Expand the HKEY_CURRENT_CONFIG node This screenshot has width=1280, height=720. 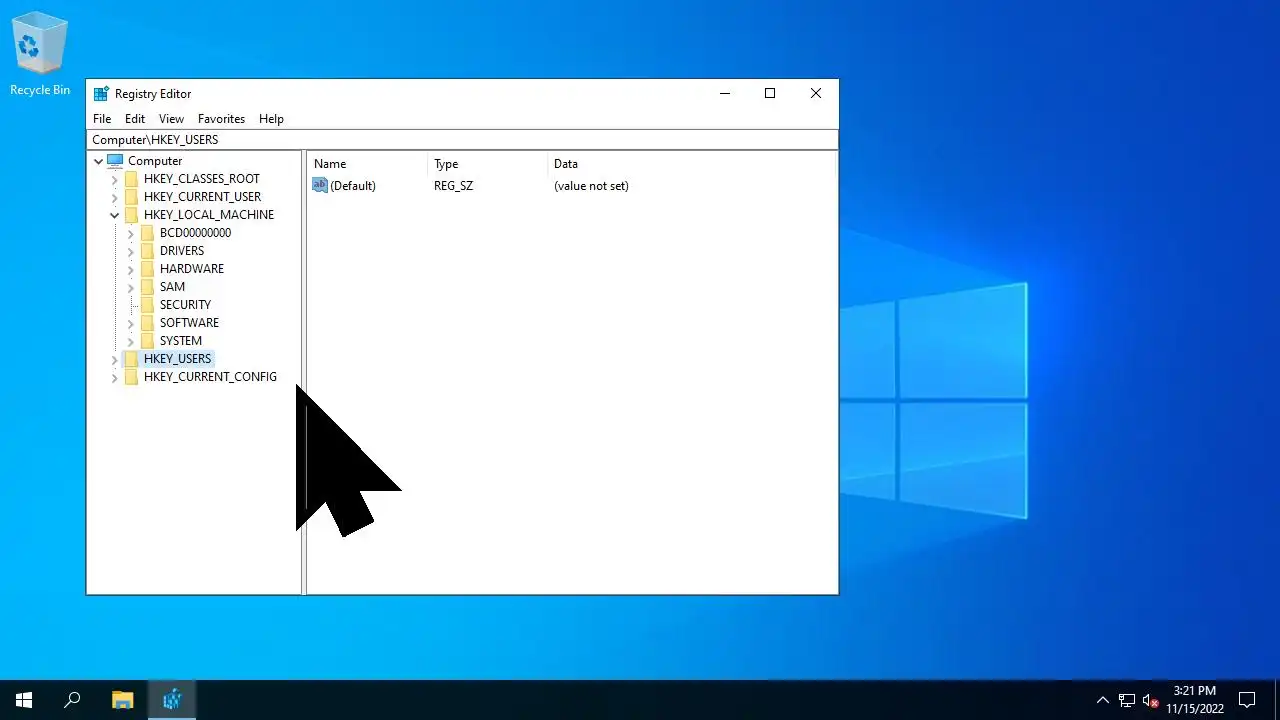pos(114,377)
